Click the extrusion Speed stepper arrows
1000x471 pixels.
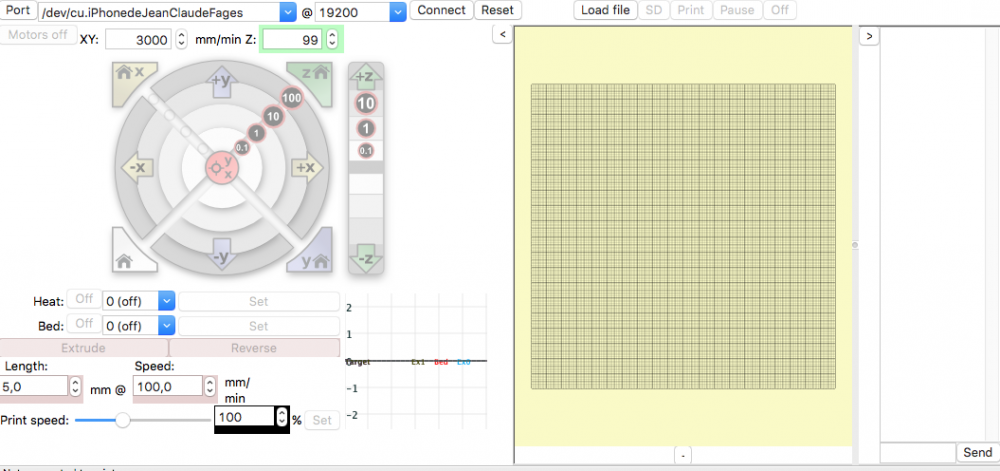210,386
